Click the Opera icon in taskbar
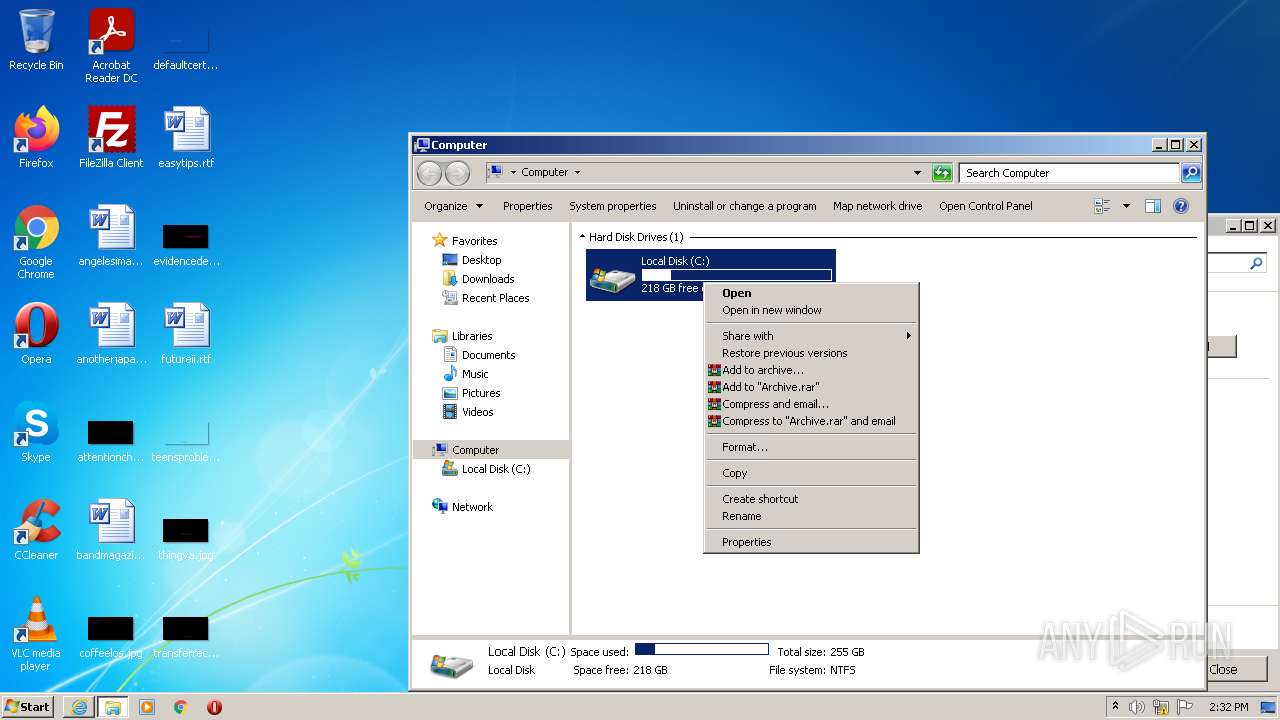Image resolution: width=1280 pixels, height=720 pixels. coord(214,707)
